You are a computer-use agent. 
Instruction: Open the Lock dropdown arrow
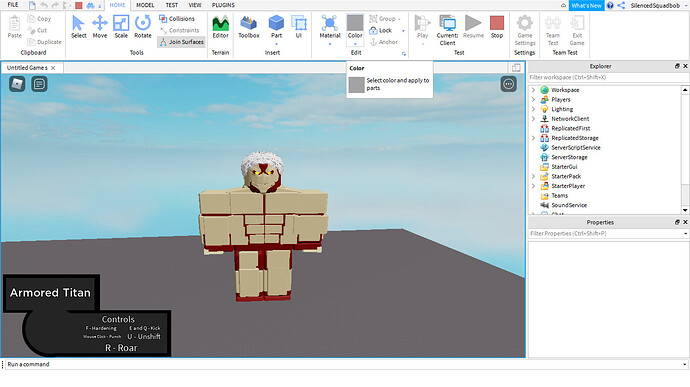pyautogui.click(x=403, y=31)
